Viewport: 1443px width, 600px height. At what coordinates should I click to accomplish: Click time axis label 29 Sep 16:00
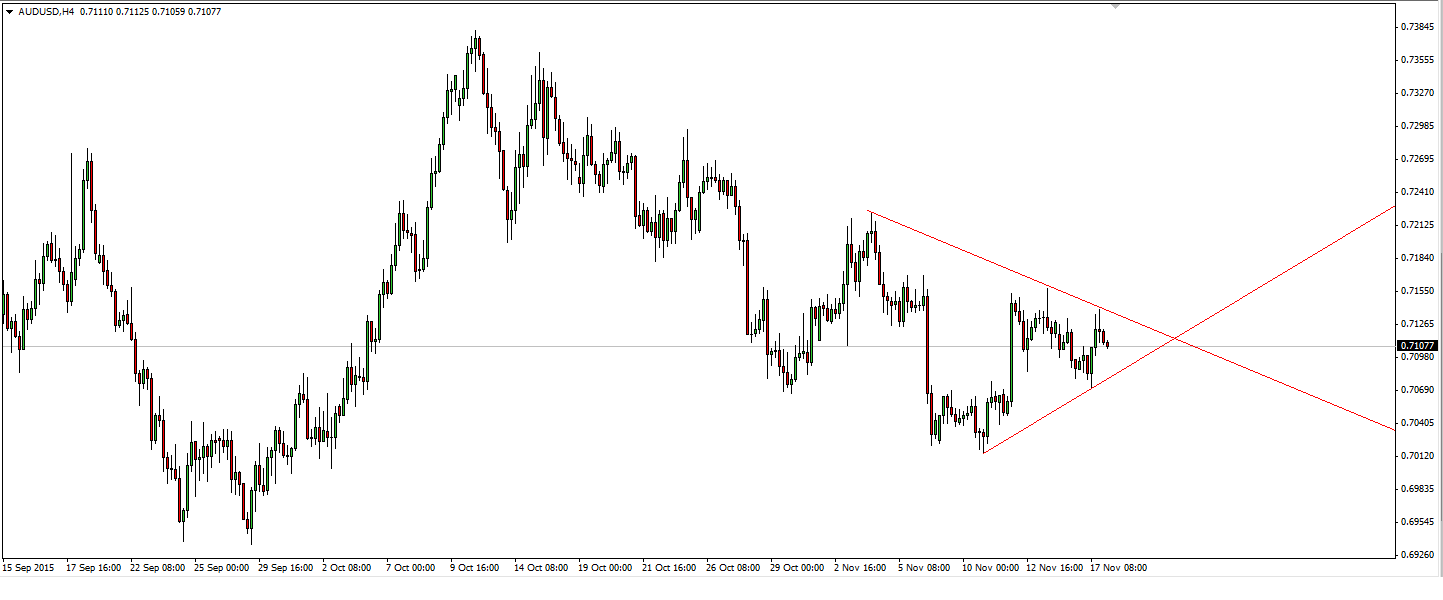pos(286,567)
